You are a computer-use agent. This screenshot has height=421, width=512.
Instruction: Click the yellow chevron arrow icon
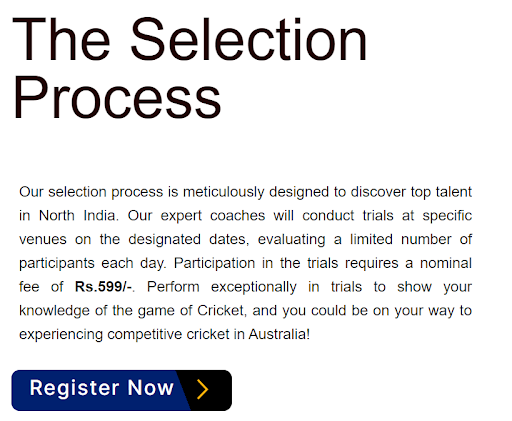point(203,389)
